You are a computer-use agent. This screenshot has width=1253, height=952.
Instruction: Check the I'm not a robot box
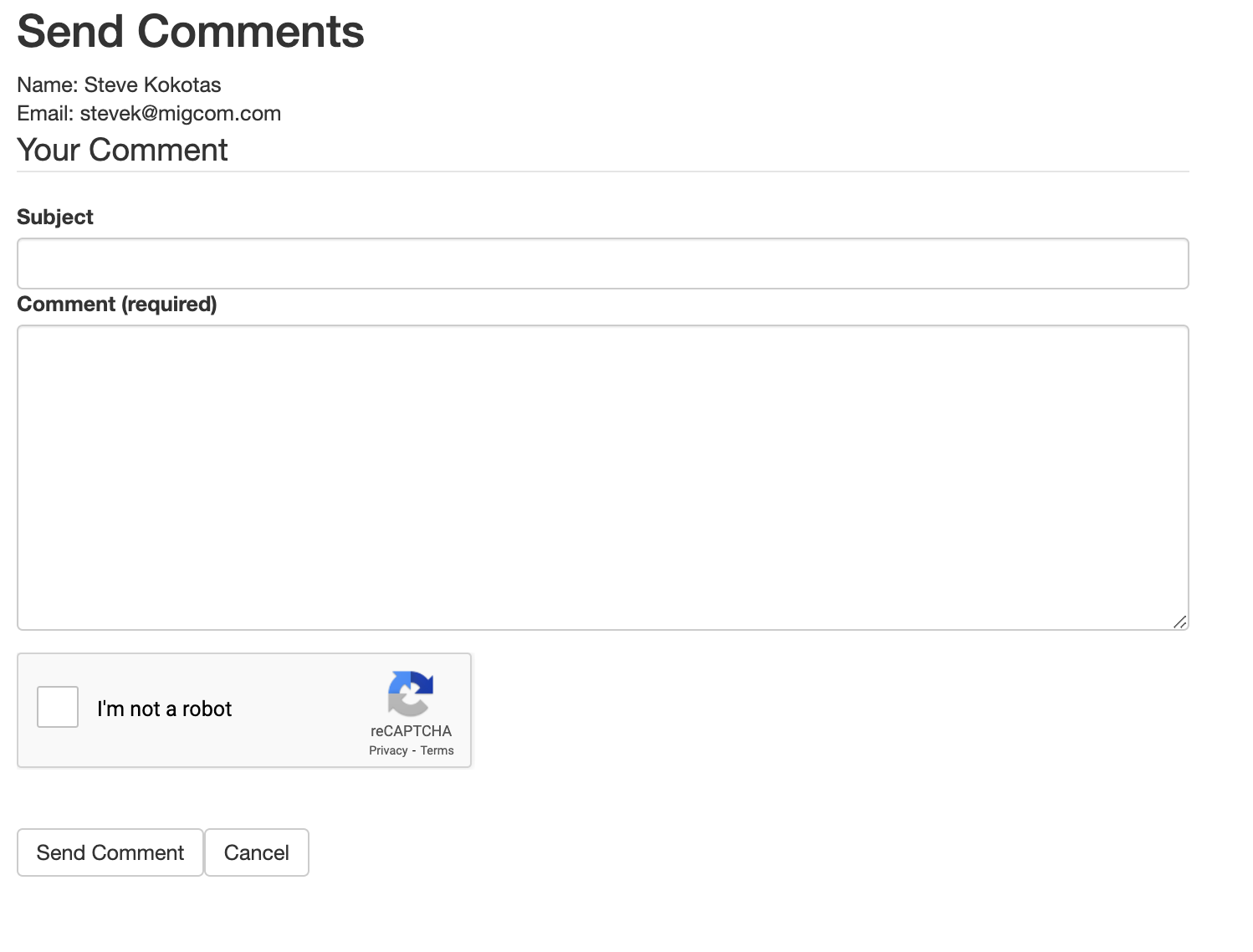click(x=58, y=707)
